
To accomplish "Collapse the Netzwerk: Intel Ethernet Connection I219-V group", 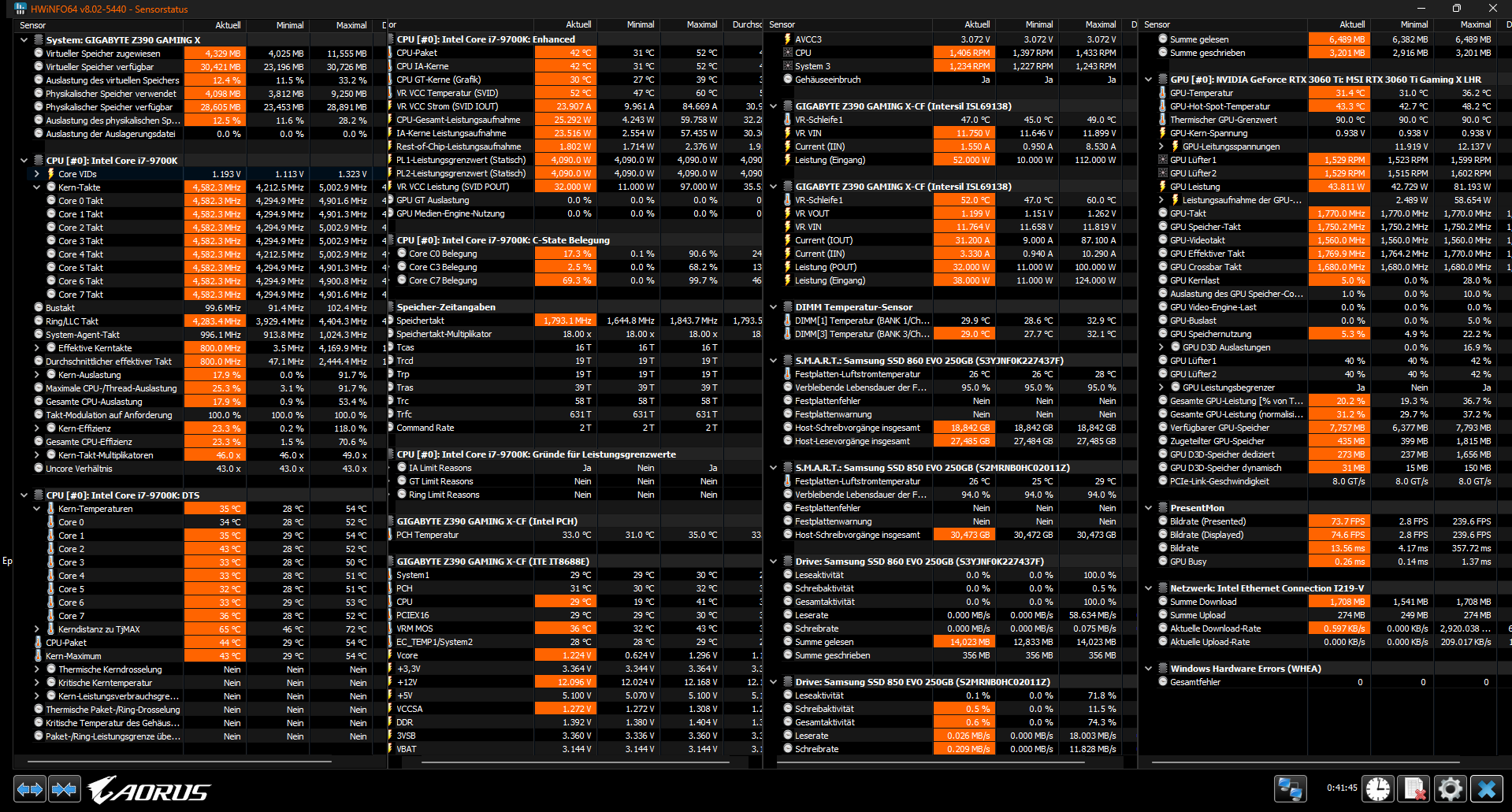I will [1149, 588].
